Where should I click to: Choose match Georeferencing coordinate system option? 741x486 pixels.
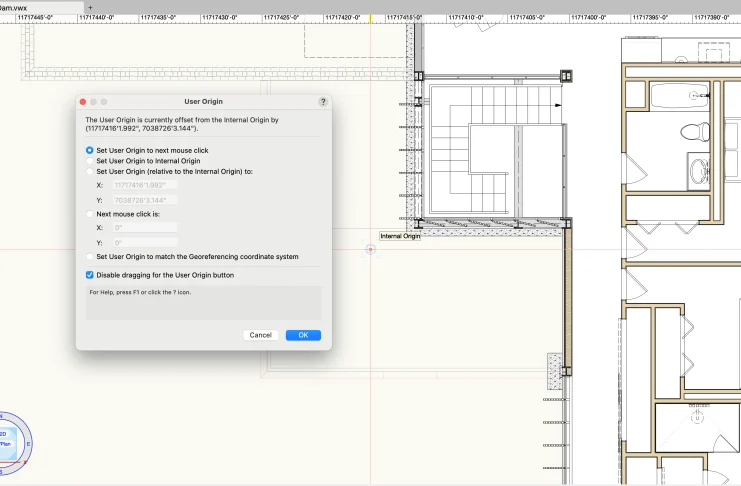(90, 257)
